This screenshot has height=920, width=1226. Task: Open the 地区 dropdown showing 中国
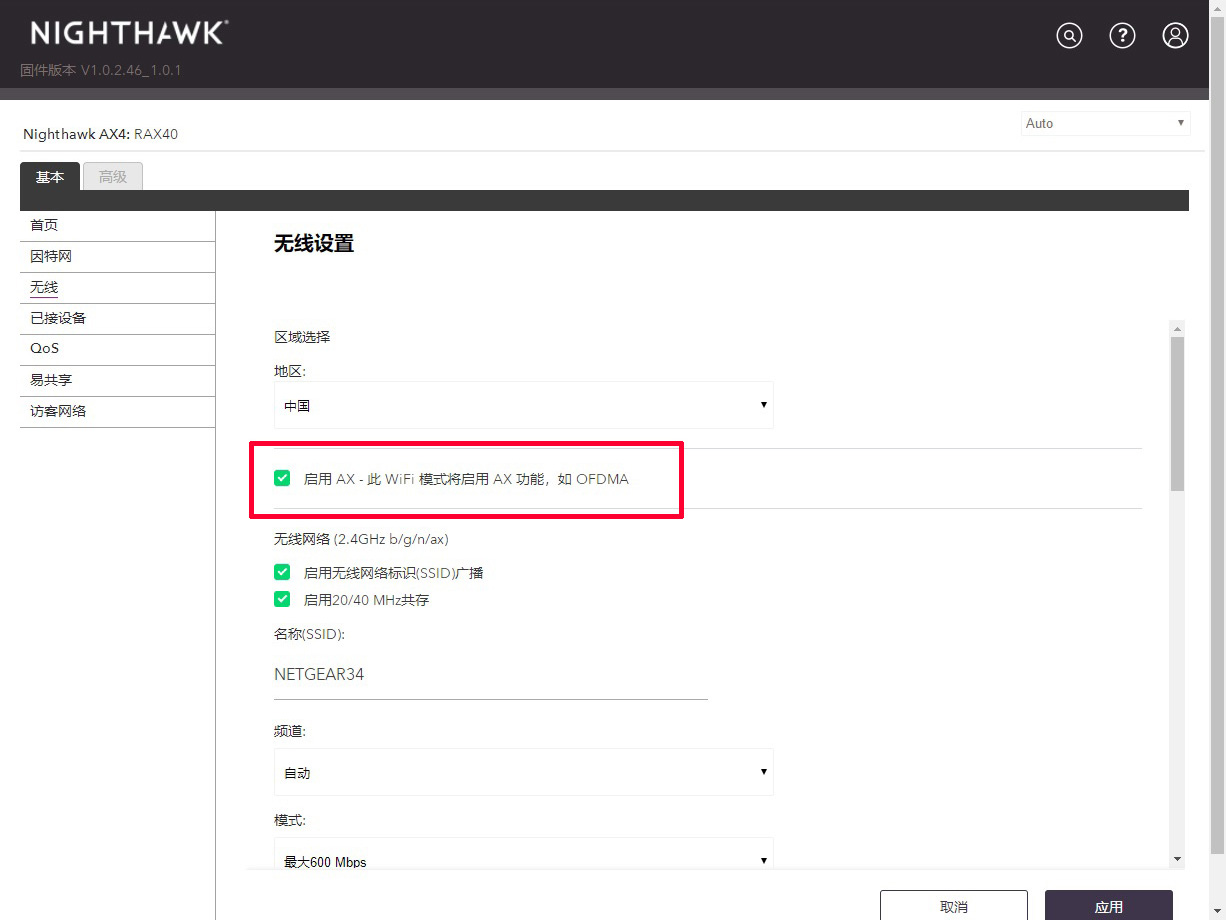click(x=524, y=405)
